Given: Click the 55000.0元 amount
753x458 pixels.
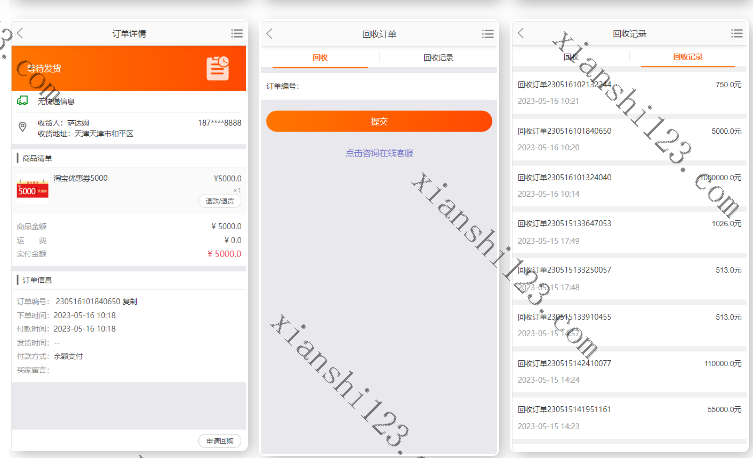Looking at the screenshot, I should pyautogui.click(x=724, y=410).
